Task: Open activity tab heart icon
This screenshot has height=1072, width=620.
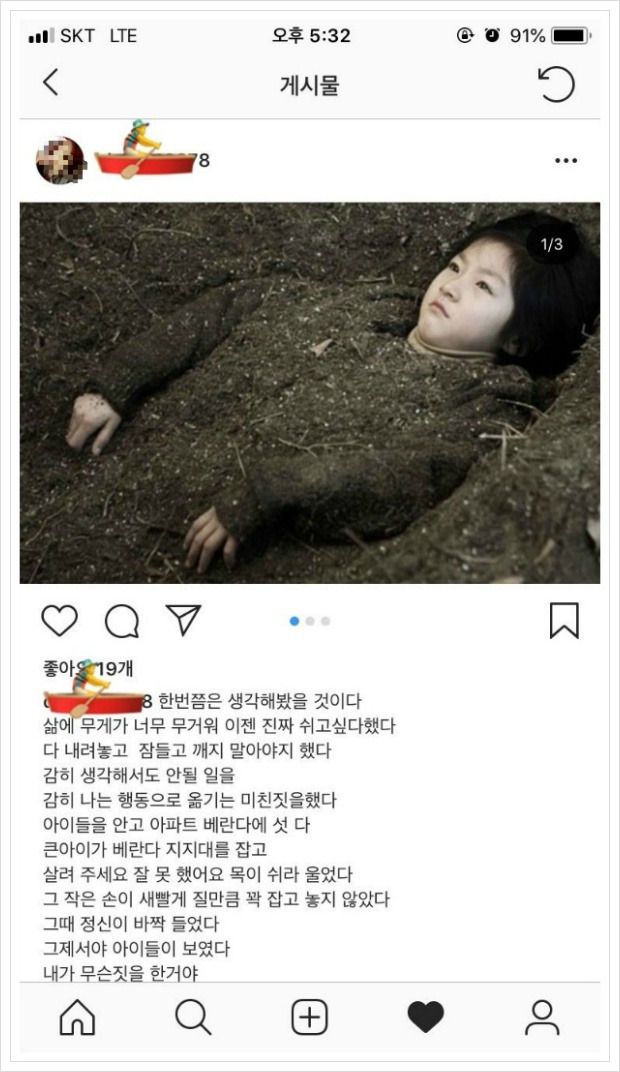Action: point(426,1017)
